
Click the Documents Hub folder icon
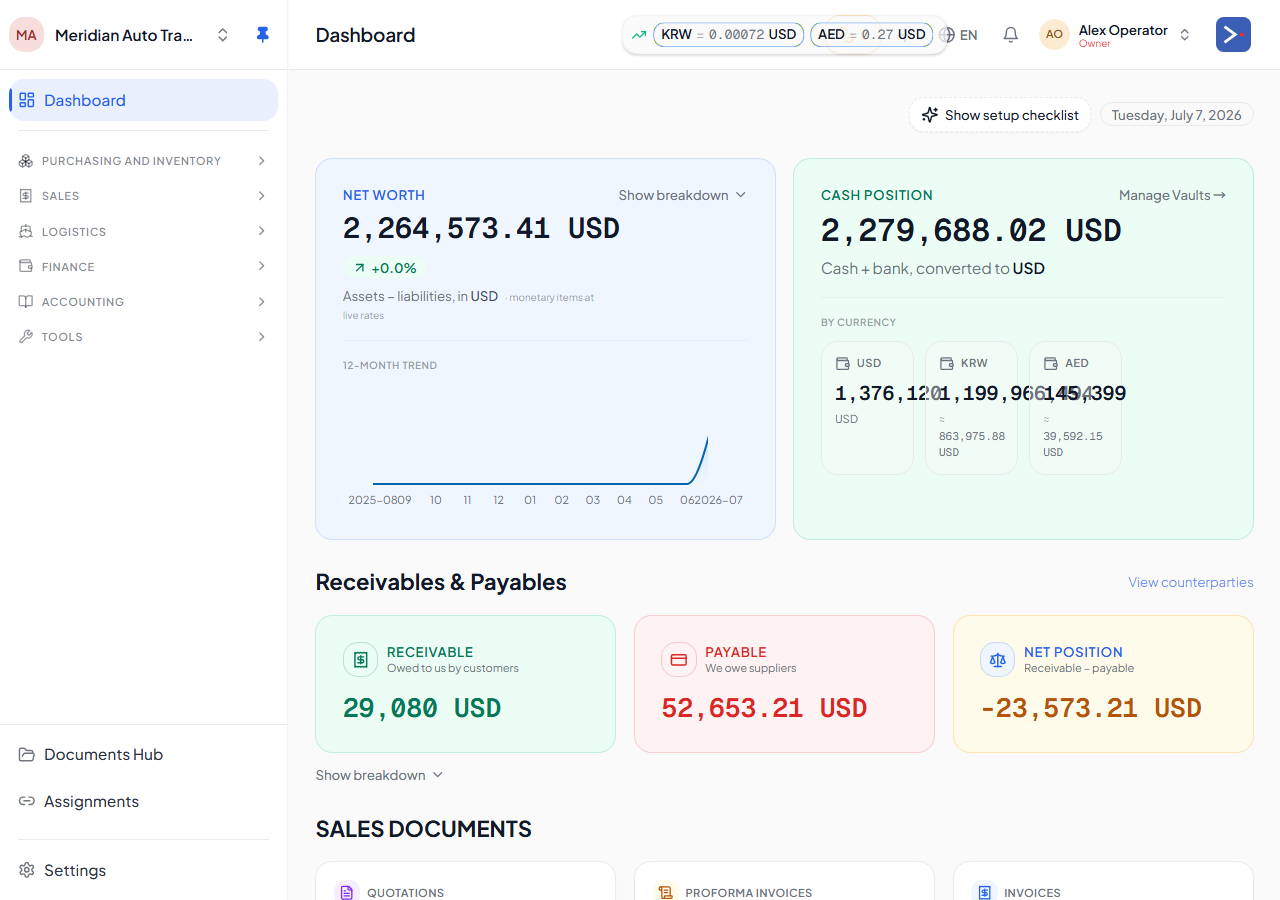tap(27, 754)
